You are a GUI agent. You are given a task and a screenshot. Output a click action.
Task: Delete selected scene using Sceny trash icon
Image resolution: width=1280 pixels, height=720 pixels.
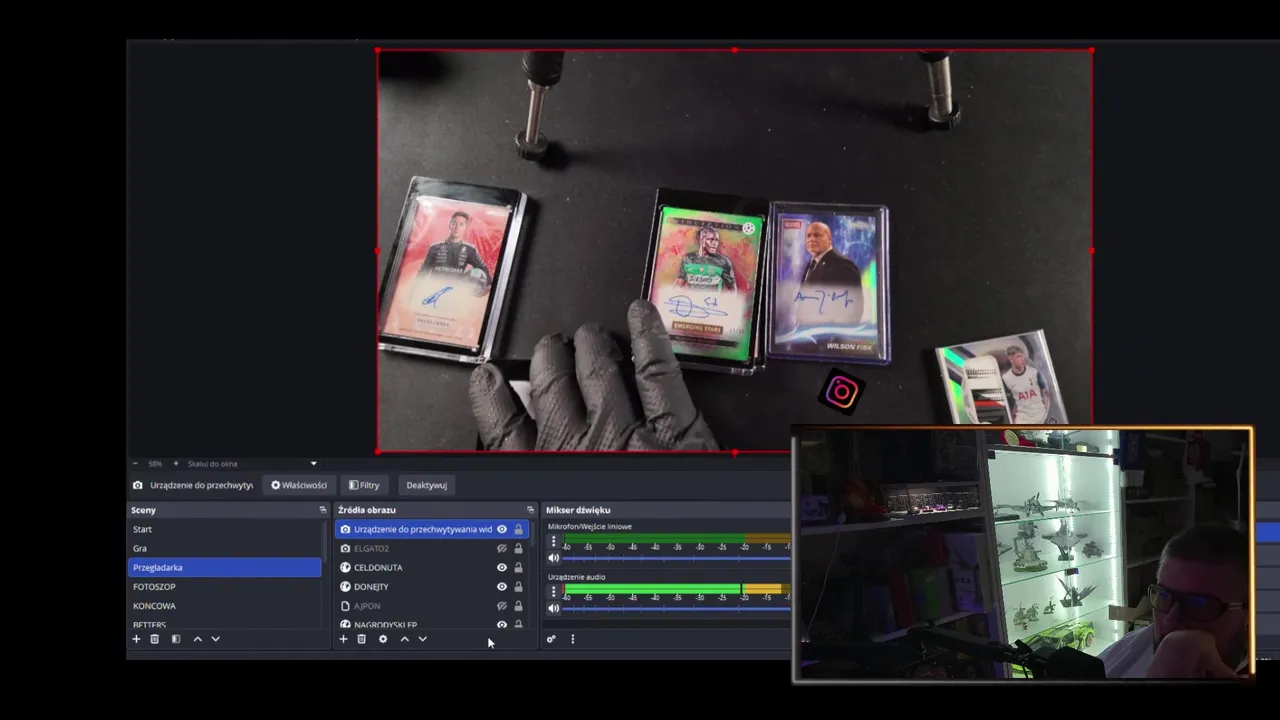(154, 639)
